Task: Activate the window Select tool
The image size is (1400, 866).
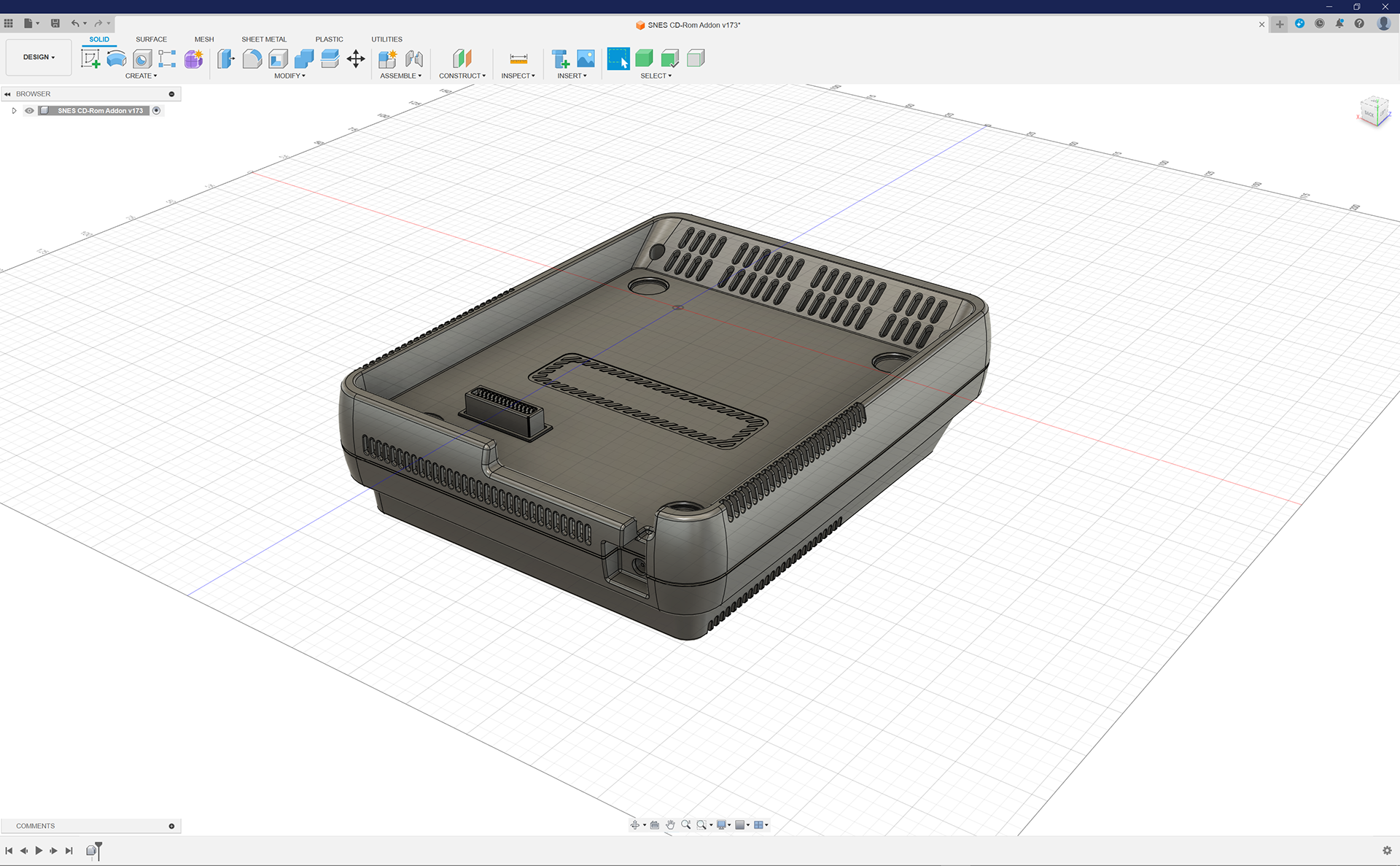Action: 618,58
